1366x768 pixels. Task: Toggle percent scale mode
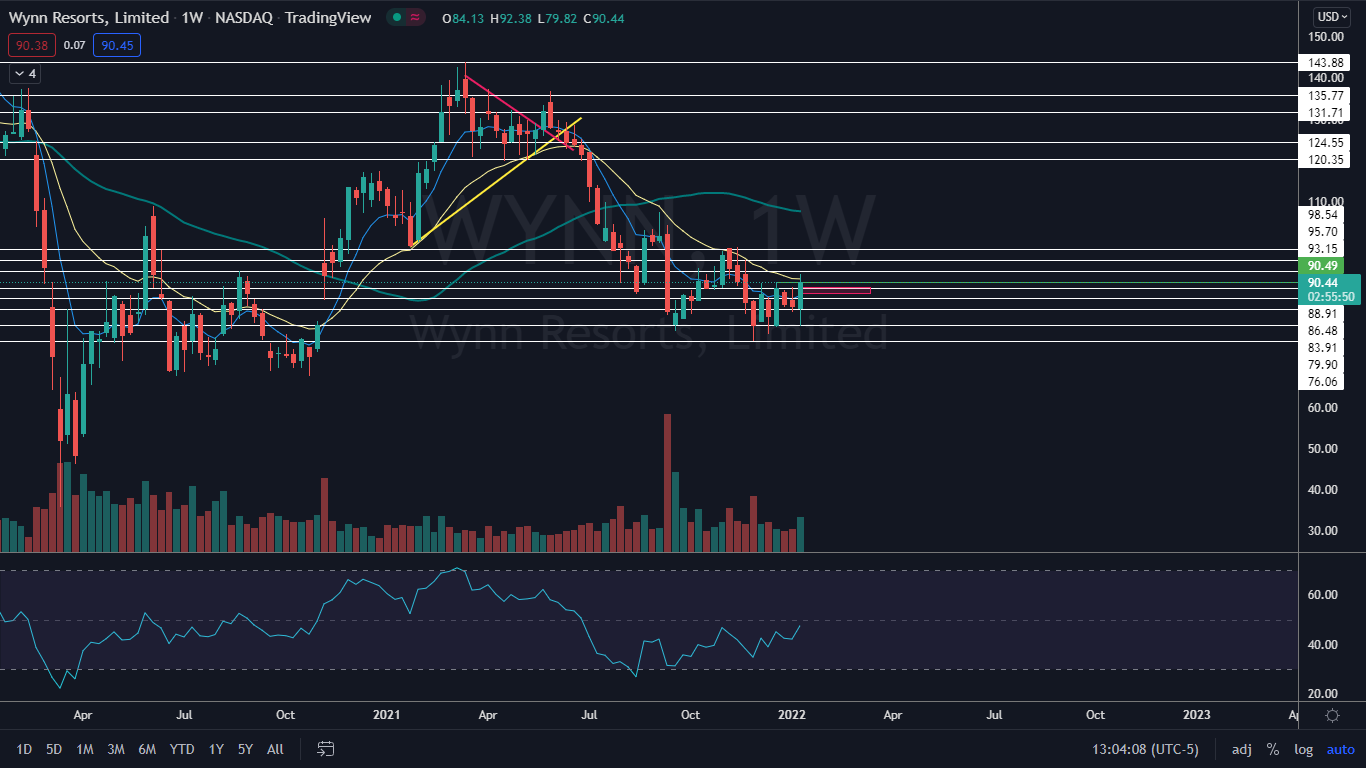pyautogui.click(x=1272, y=749)
